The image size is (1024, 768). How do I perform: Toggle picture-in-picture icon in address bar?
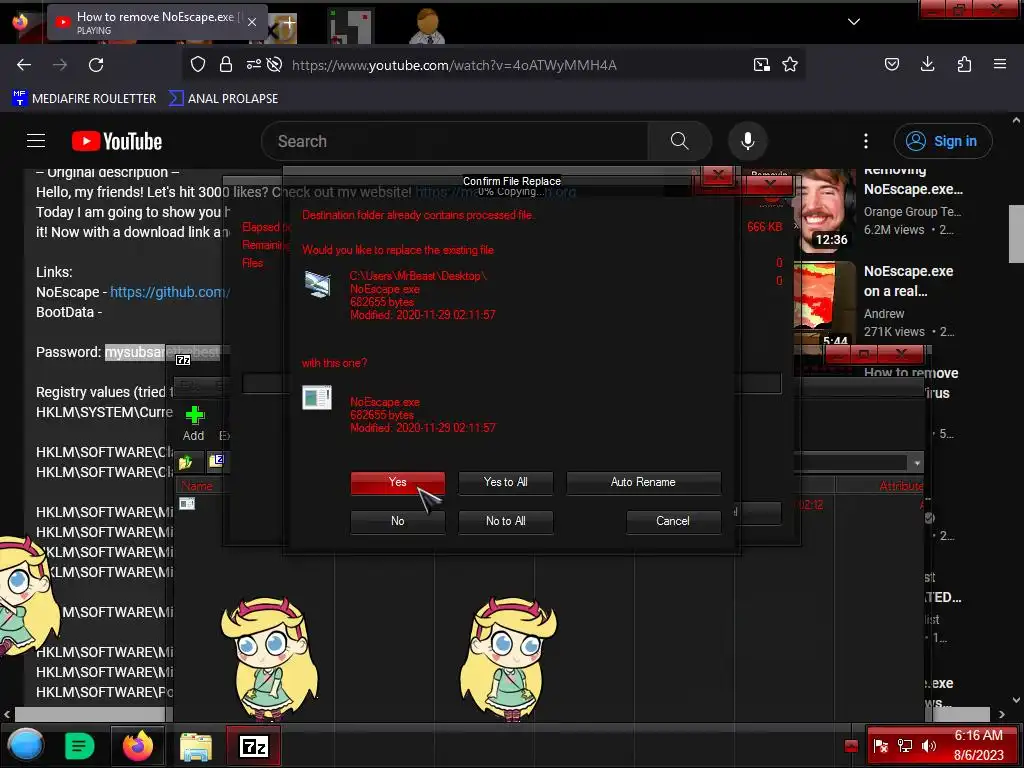[761, 64]
